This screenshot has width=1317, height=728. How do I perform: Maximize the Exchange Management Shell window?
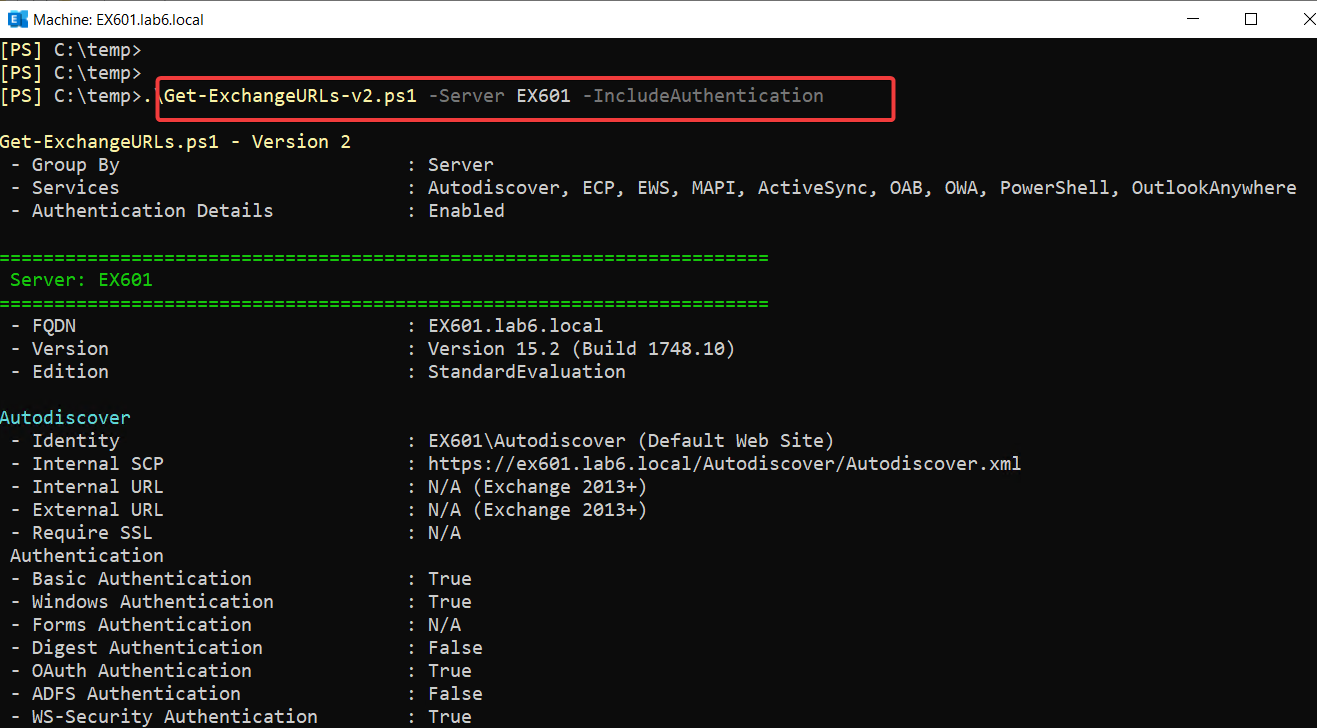[x=1251, y=19]
